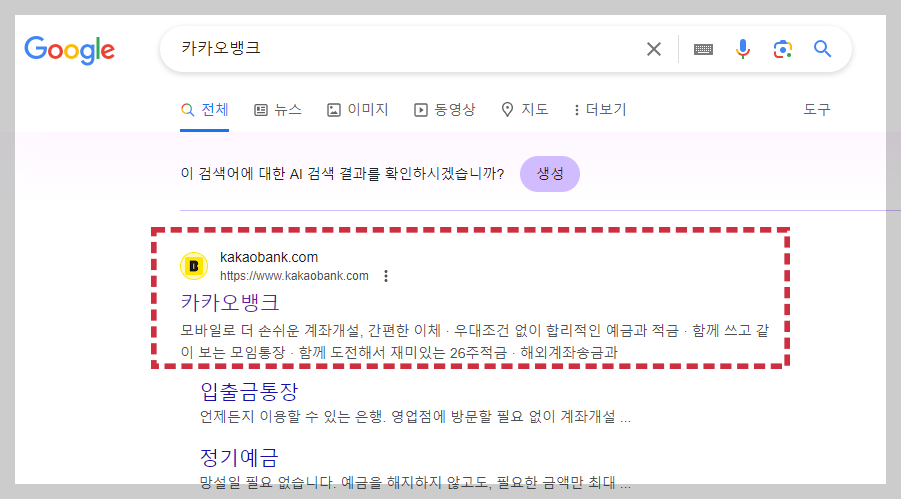The image size is (901, 499).
Task: Expand the 더보기 menu
Action: click(x=600, y=109)
